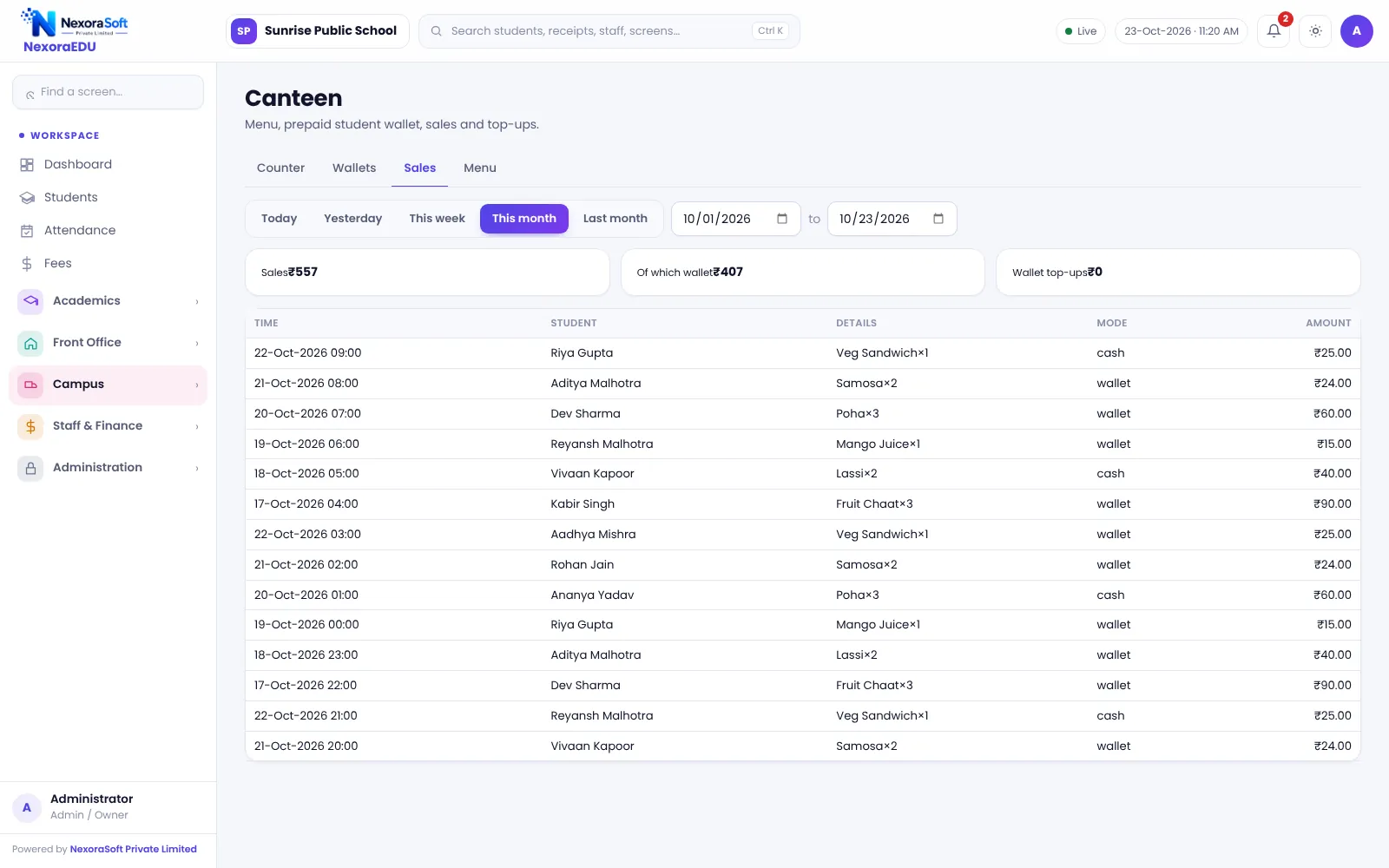1389x868 pixels.
Task: Toggle the light/dark theme icon
Action: click(1315, 31)
